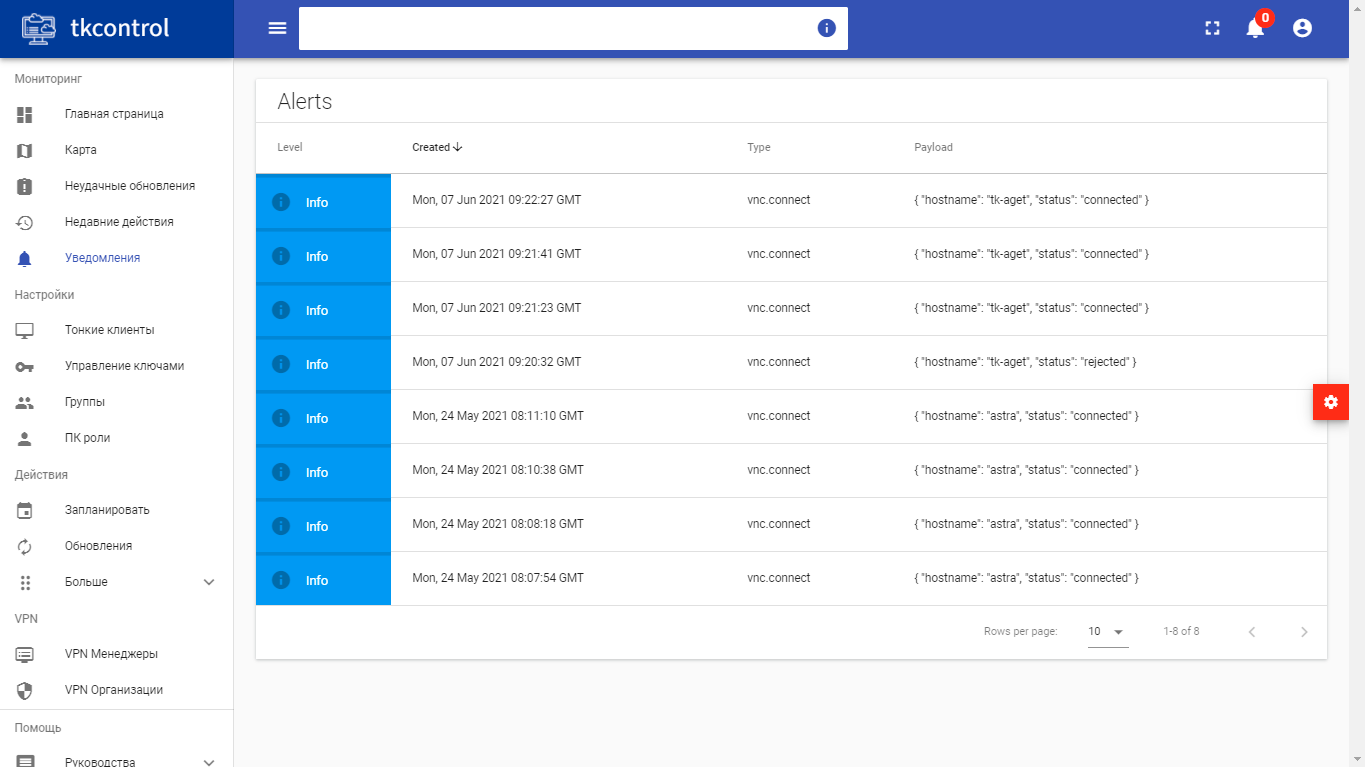This screenshot has height=767, width=1365.
Task: Toggle fullscreen mode icon
Action: coord(1212,28)
